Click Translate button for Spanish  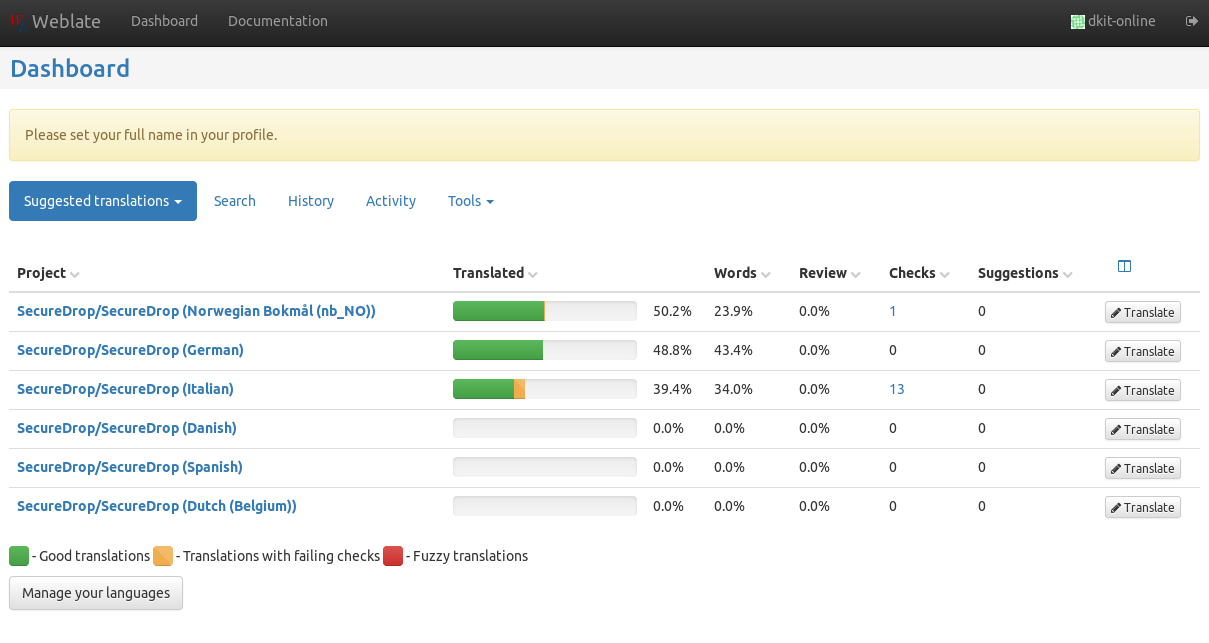[x=1143, y=468]
